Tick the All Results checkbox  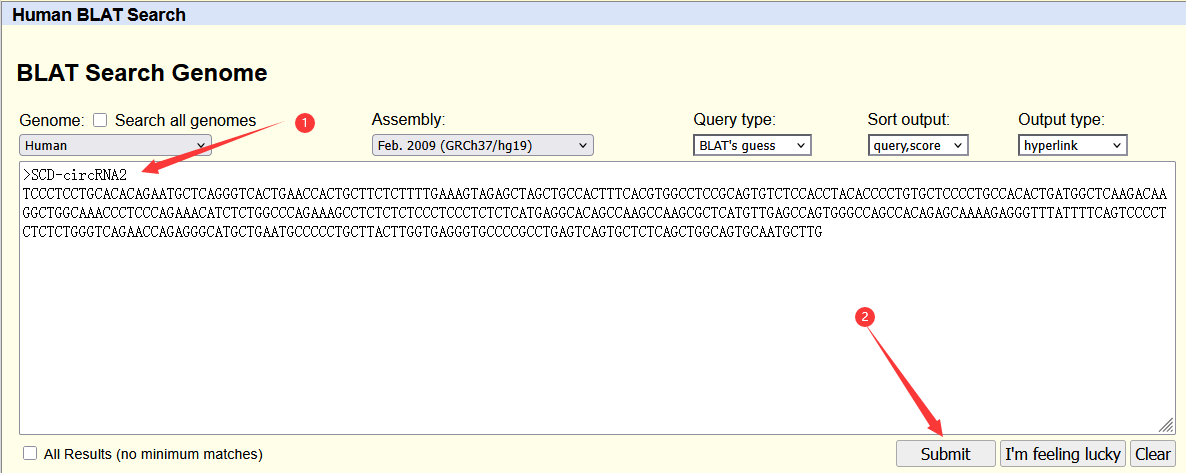click(30, 453)
